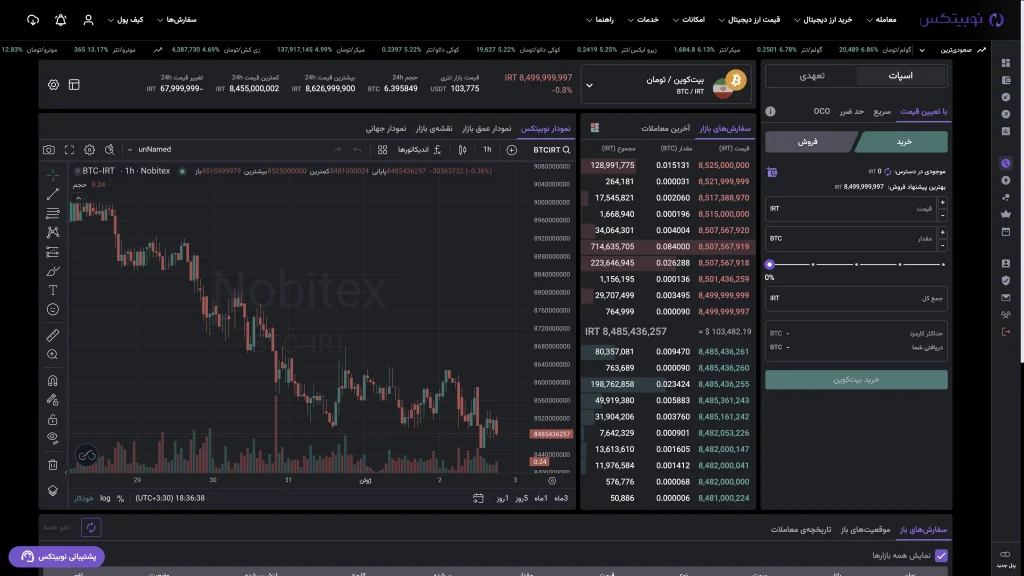Open the notifications bell icon
The width and height of the screenshot is (1024, 576).
61,20
